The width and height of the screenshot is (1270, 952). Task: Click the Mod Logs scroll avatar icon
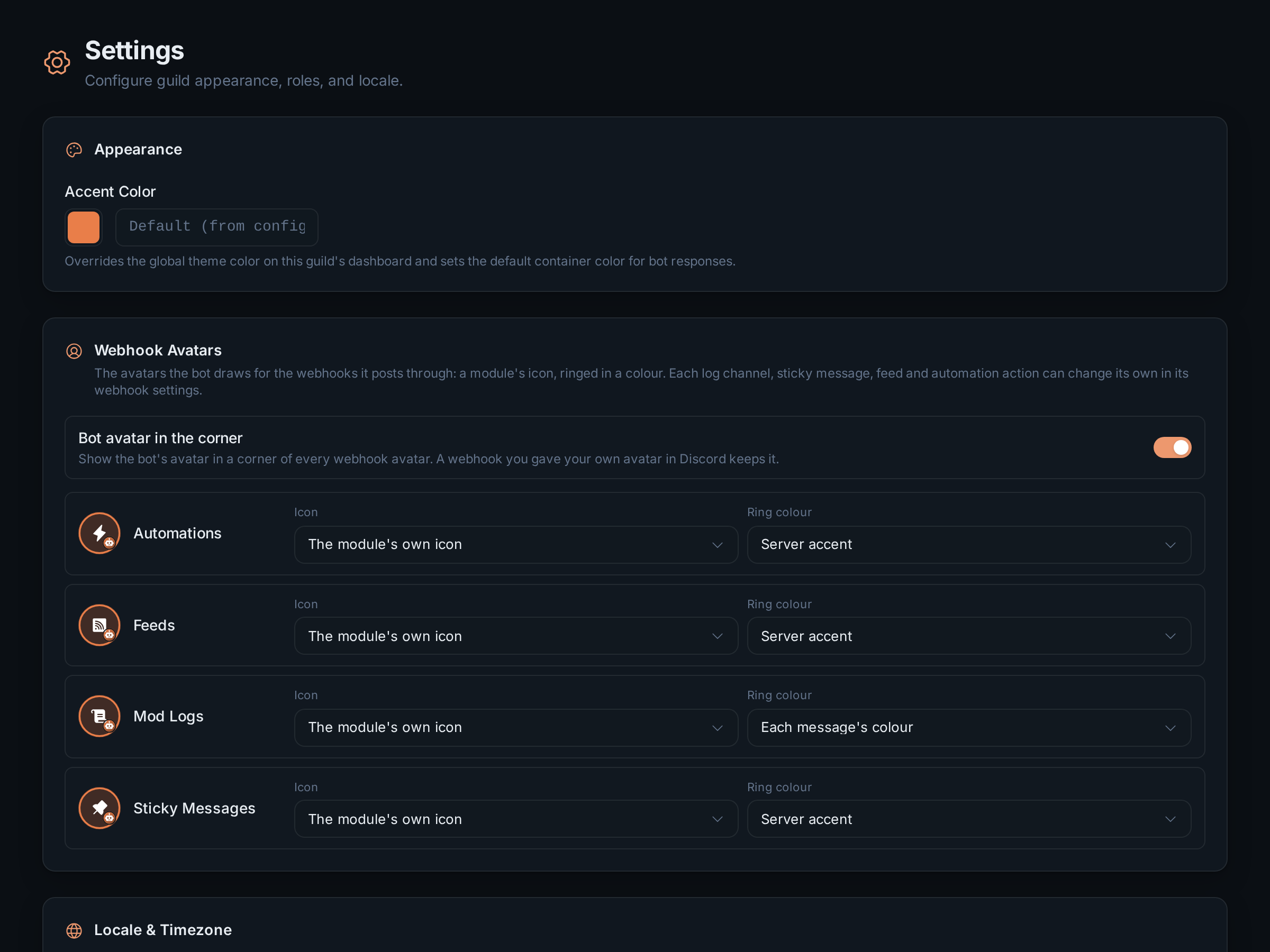[x=99, y=716]
